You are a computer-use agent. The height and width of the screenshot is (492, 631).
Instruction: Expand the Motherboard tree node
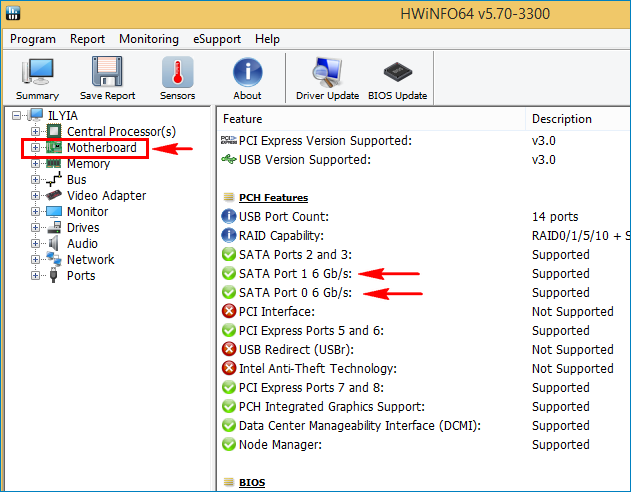click(36, 148)
